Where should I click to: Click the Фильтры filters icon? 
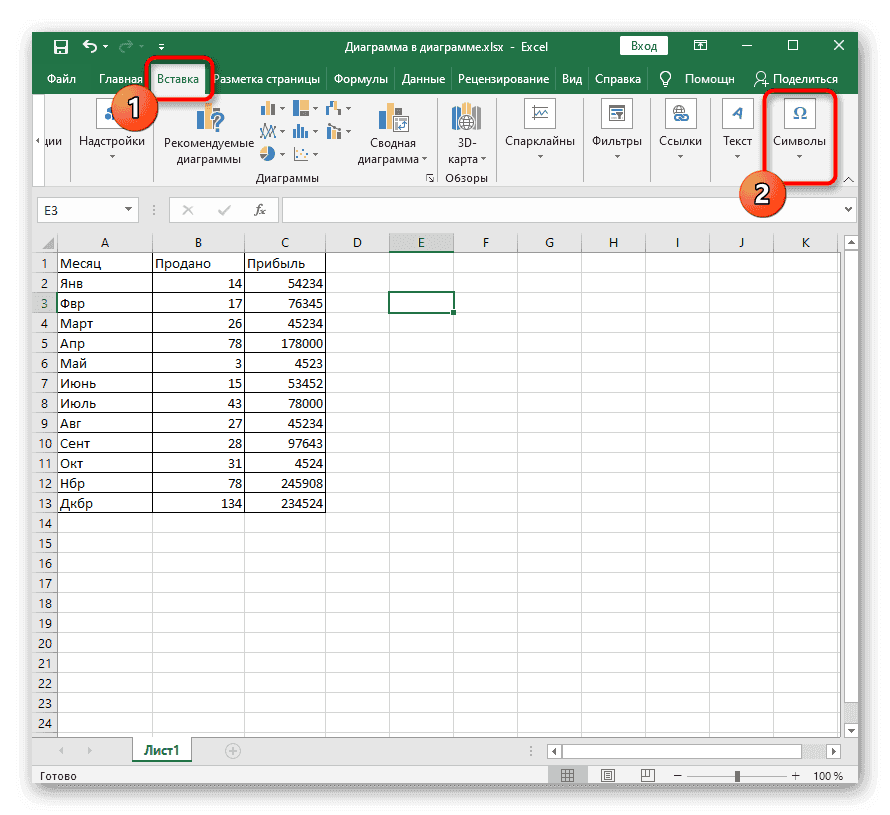click(616, 127)
